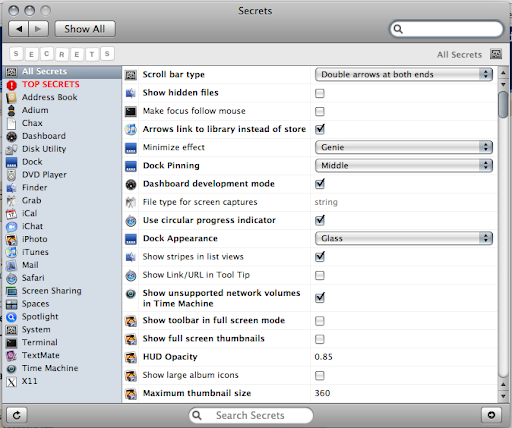This screenshot has width=512, height=428.
Task: Click the iPhoto icon beside HUD Opacity row
Action: 131,357
